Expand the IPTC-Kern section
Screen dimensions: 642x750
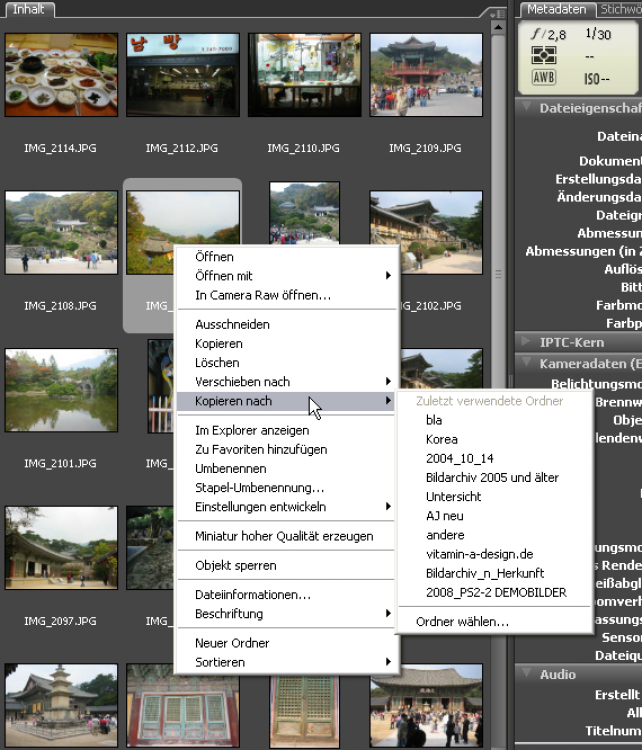coord(526,342)
